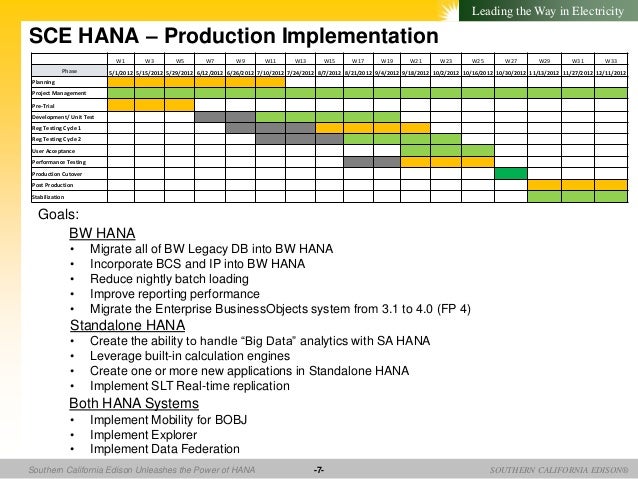Click the Goals: heading

tap(59, 214)
